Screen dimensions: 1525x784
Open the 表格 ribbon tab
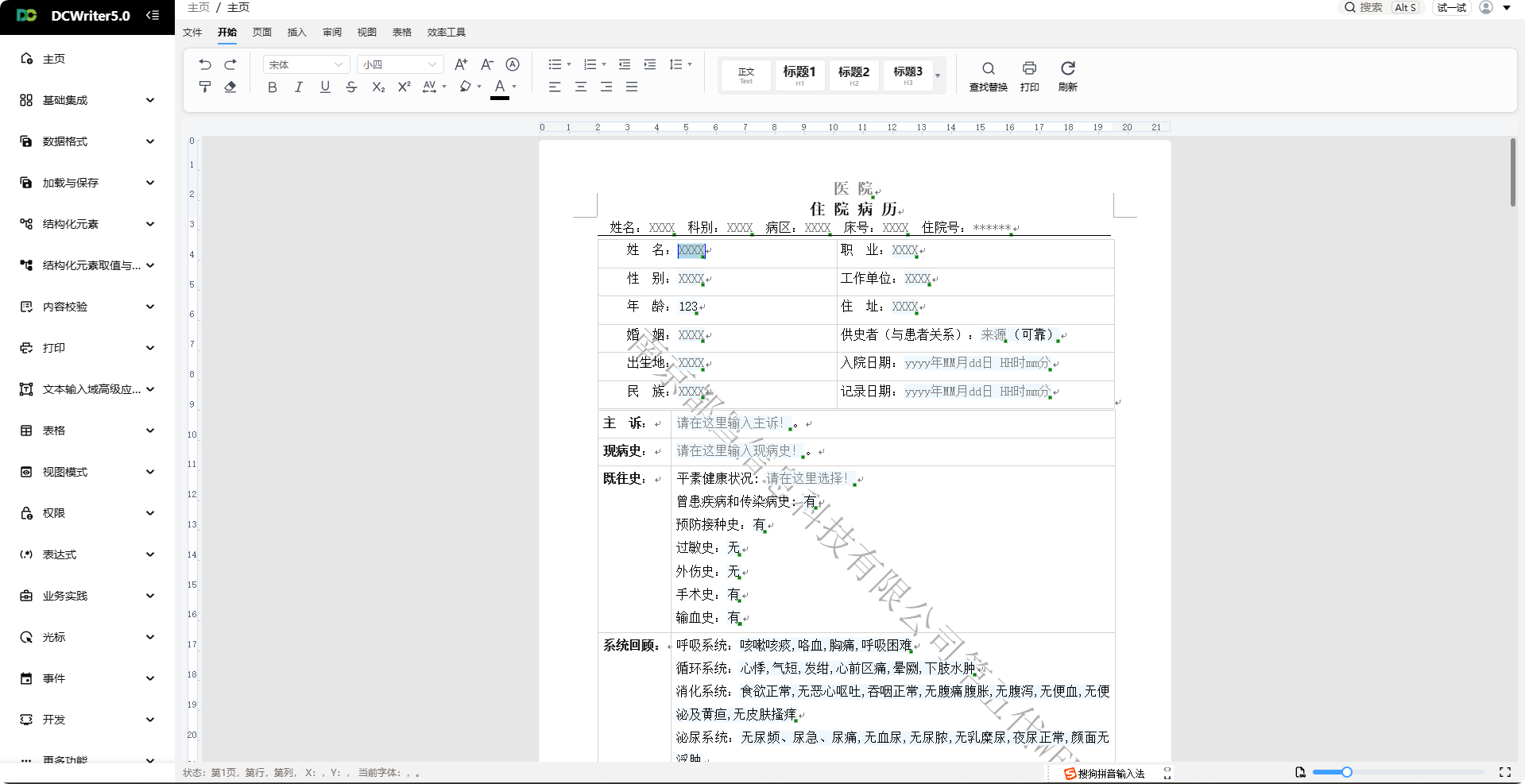pyautogui.click(x=401, y=33)
